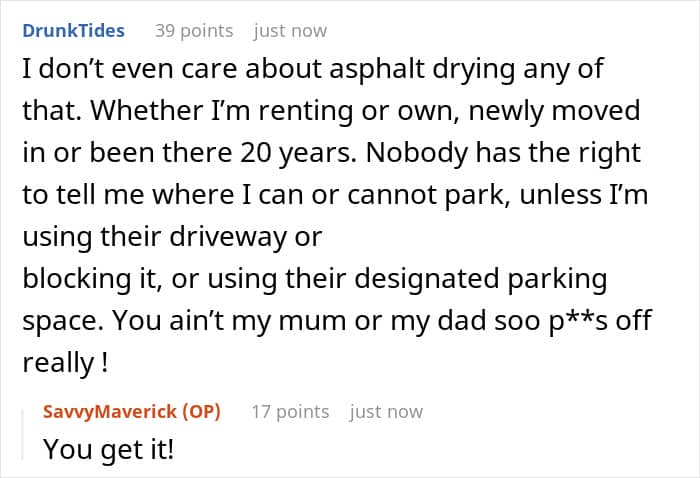Click the line "to tell me where"
This screenshot has height=478, width=700.
click(129, 195)
